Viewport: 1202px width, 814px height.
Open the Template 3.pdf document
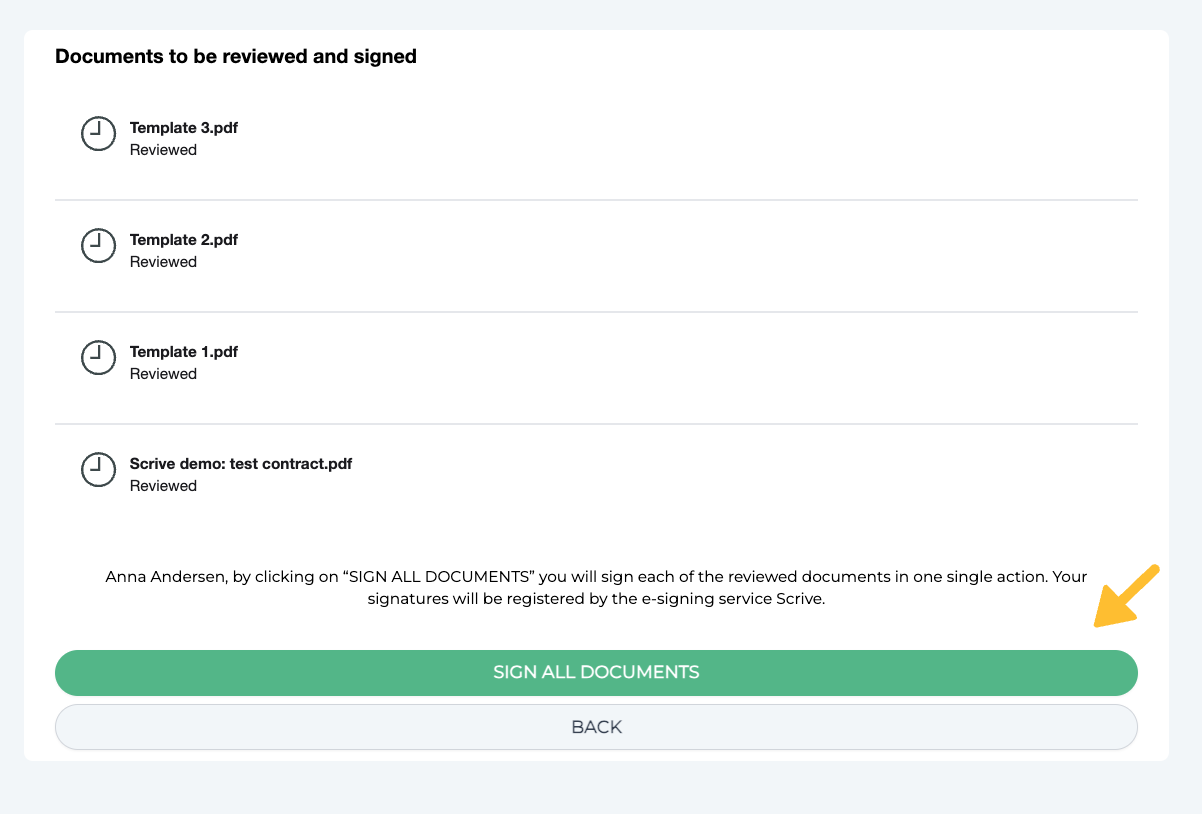183,128
